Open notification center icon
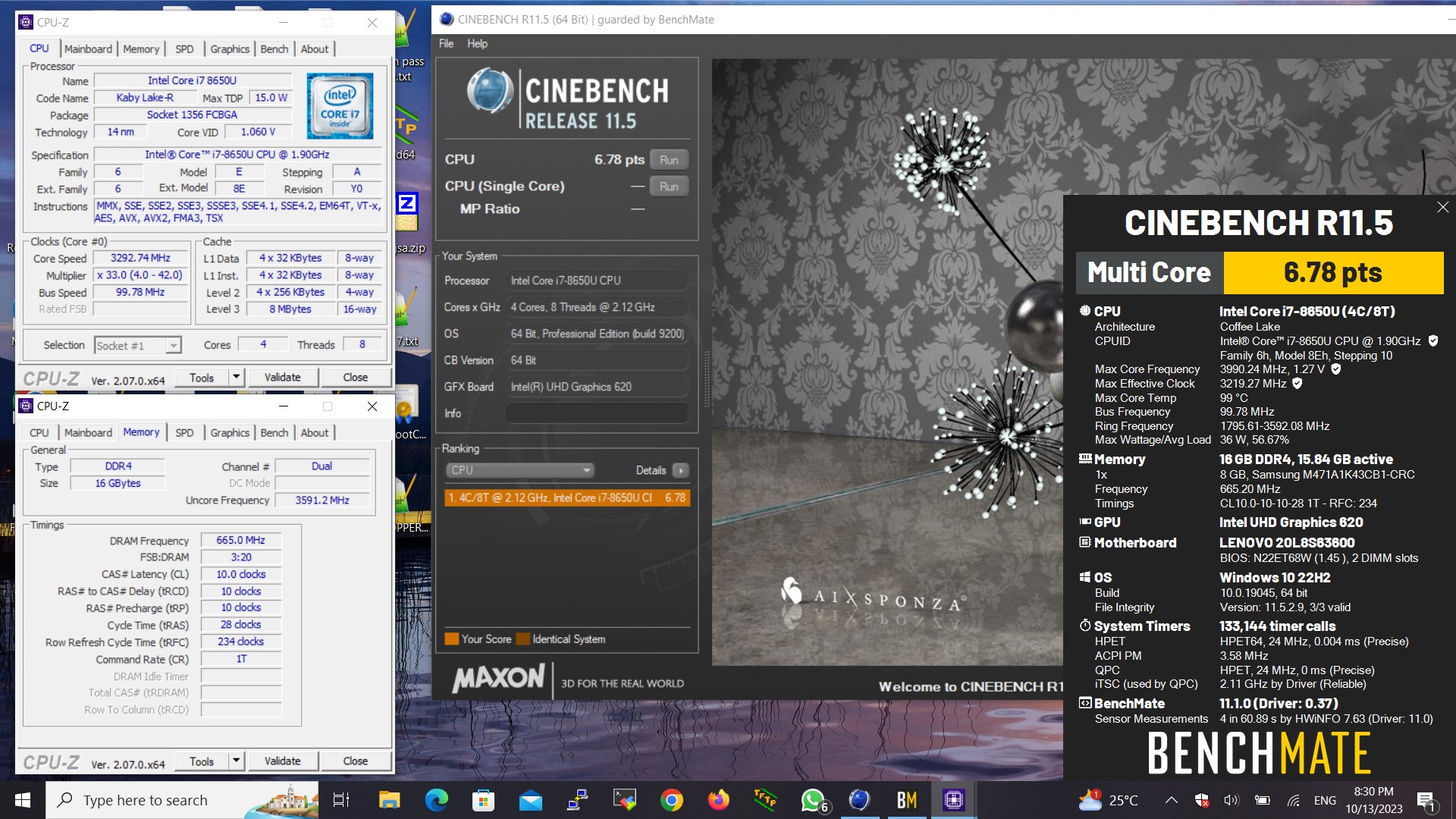The width and height of the screenshot is (1456, 819). tap(1426, 800)
